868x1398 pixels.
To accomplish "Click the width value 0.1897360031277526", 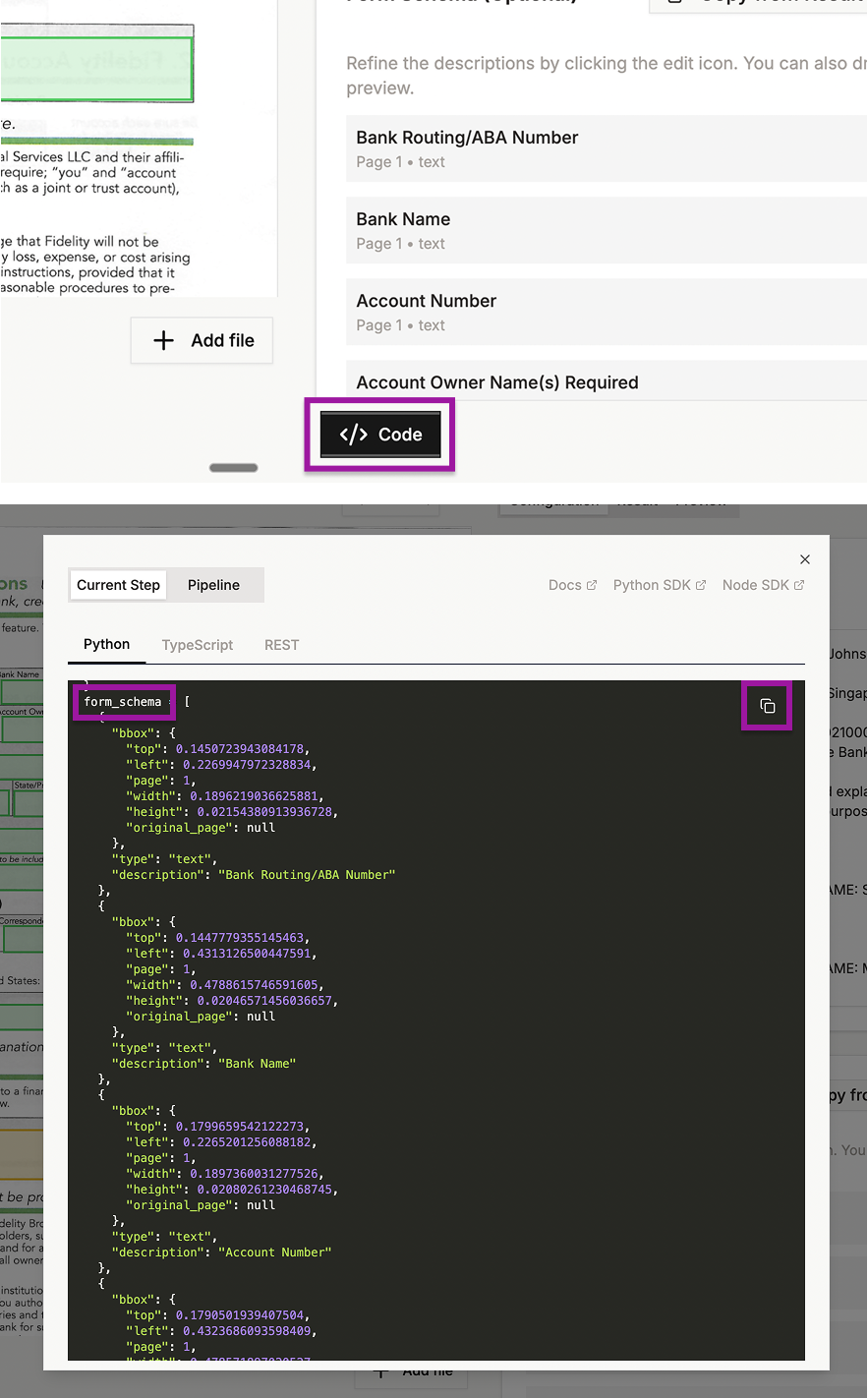I will [254, 1174].
